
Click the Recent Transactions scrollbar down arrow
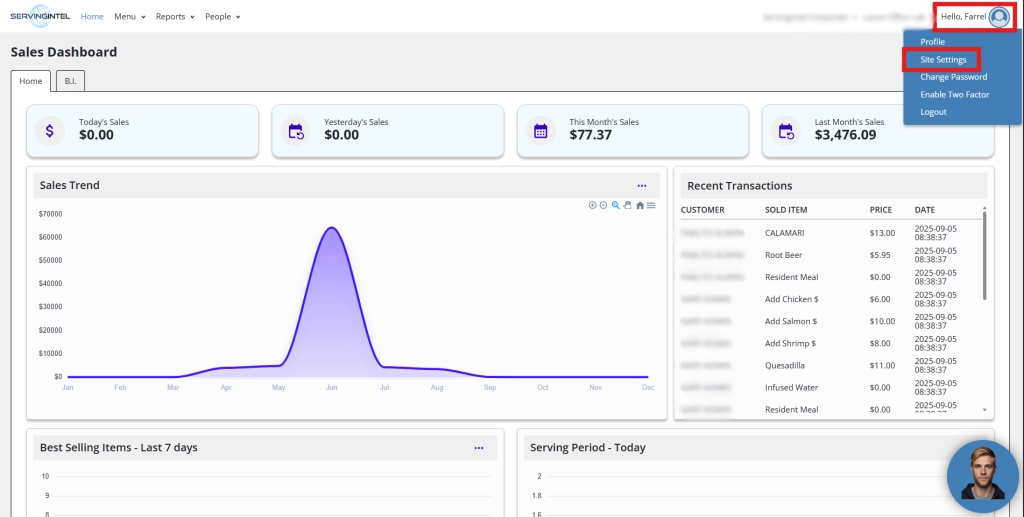(984, 410)
